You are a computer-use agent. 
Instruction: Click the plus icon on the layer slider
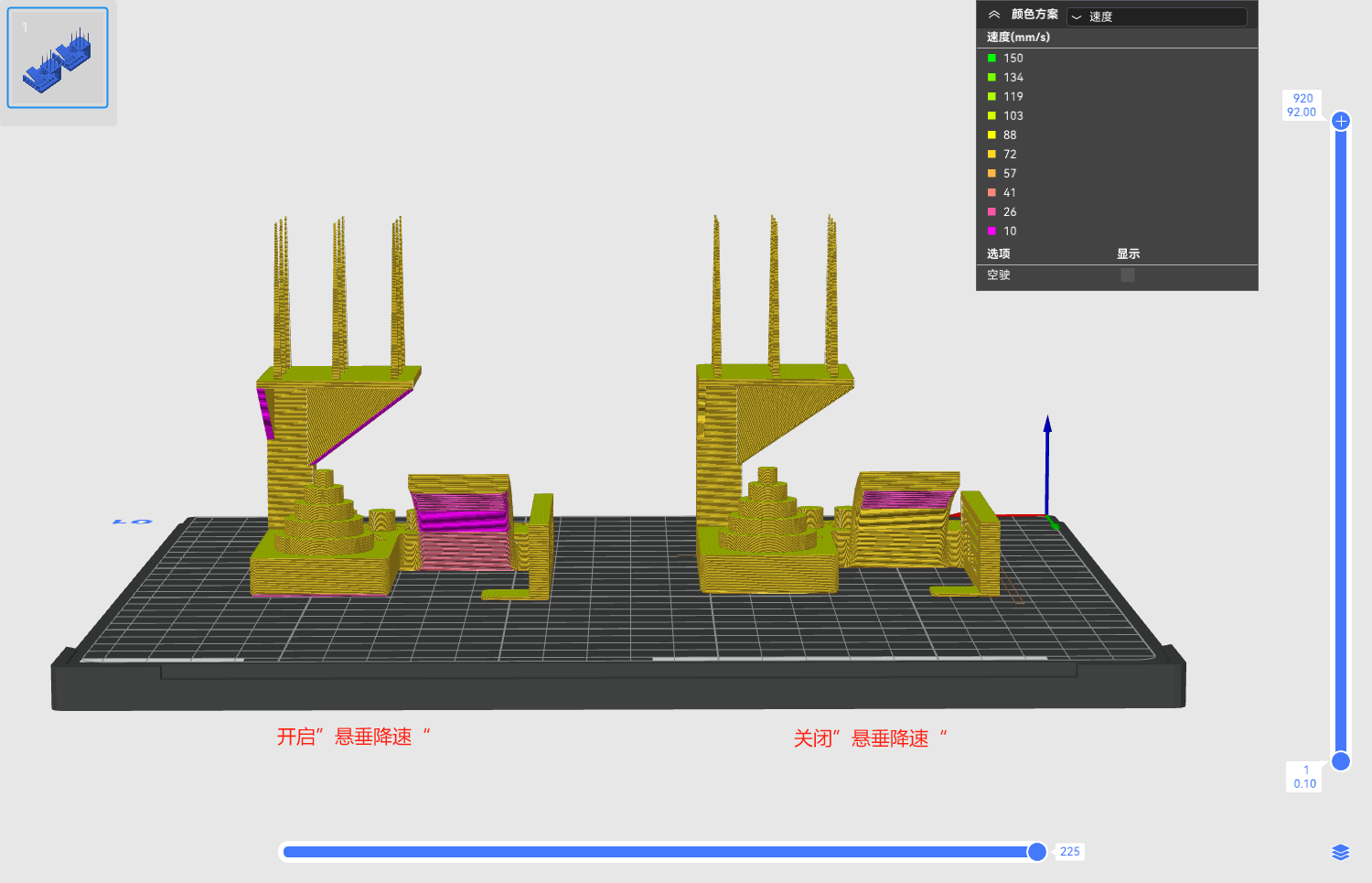[1341, 121]
